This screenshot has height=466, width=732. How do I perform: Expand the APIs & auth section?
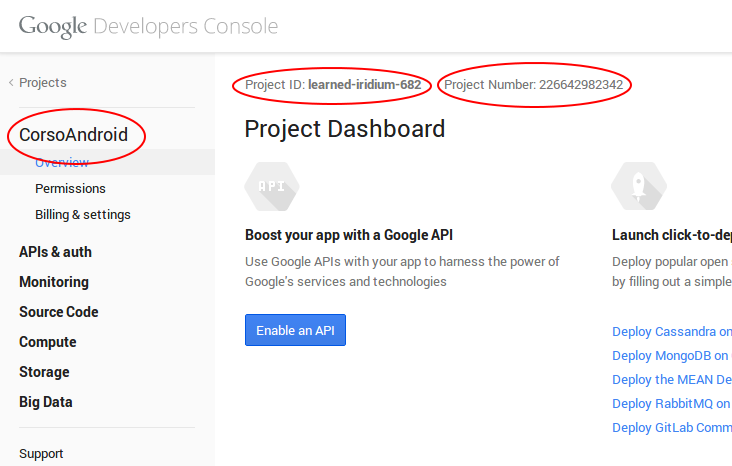click(x=55, y=252)
